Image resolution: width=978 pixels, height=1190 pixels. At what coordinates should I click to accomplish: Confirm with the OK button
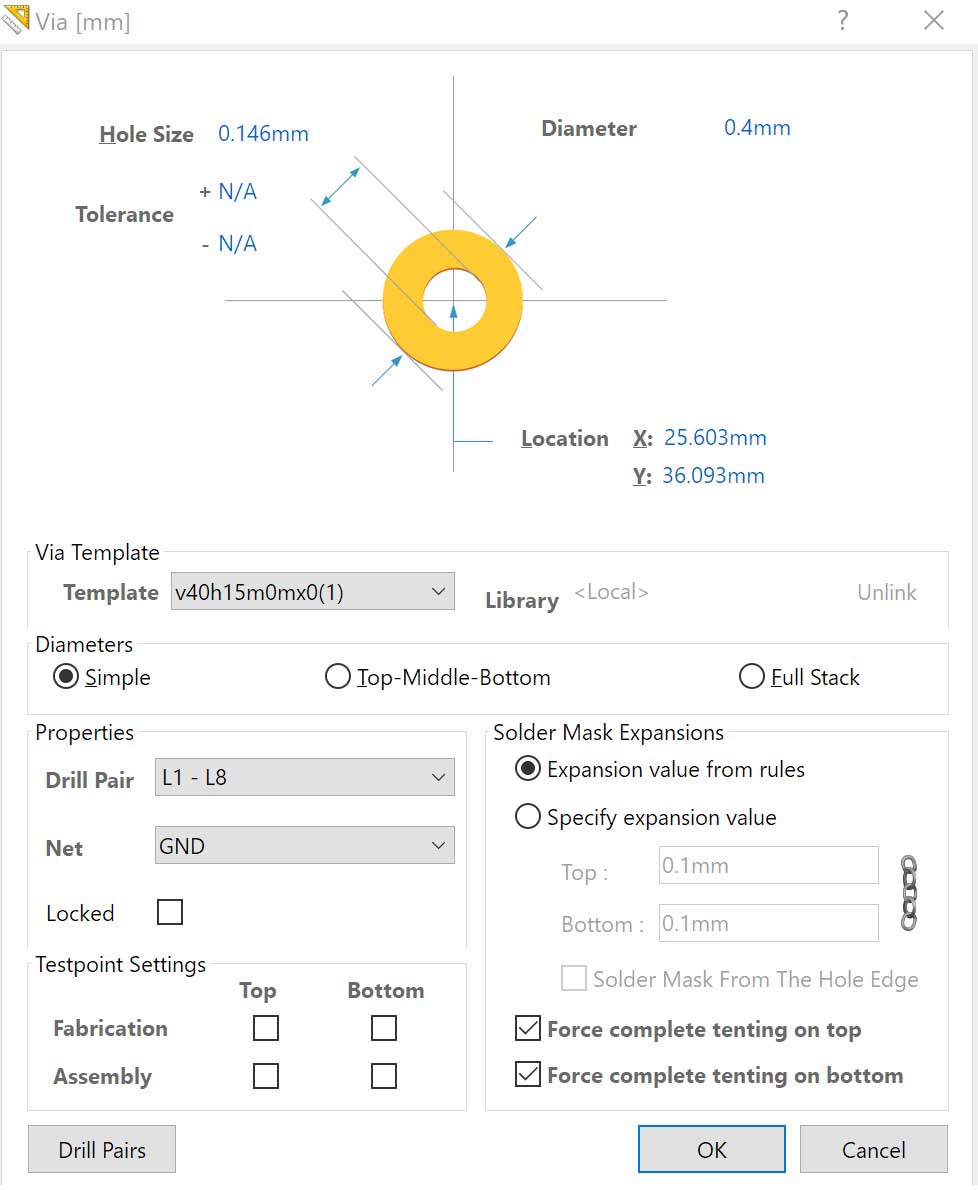click(711, 1149)
